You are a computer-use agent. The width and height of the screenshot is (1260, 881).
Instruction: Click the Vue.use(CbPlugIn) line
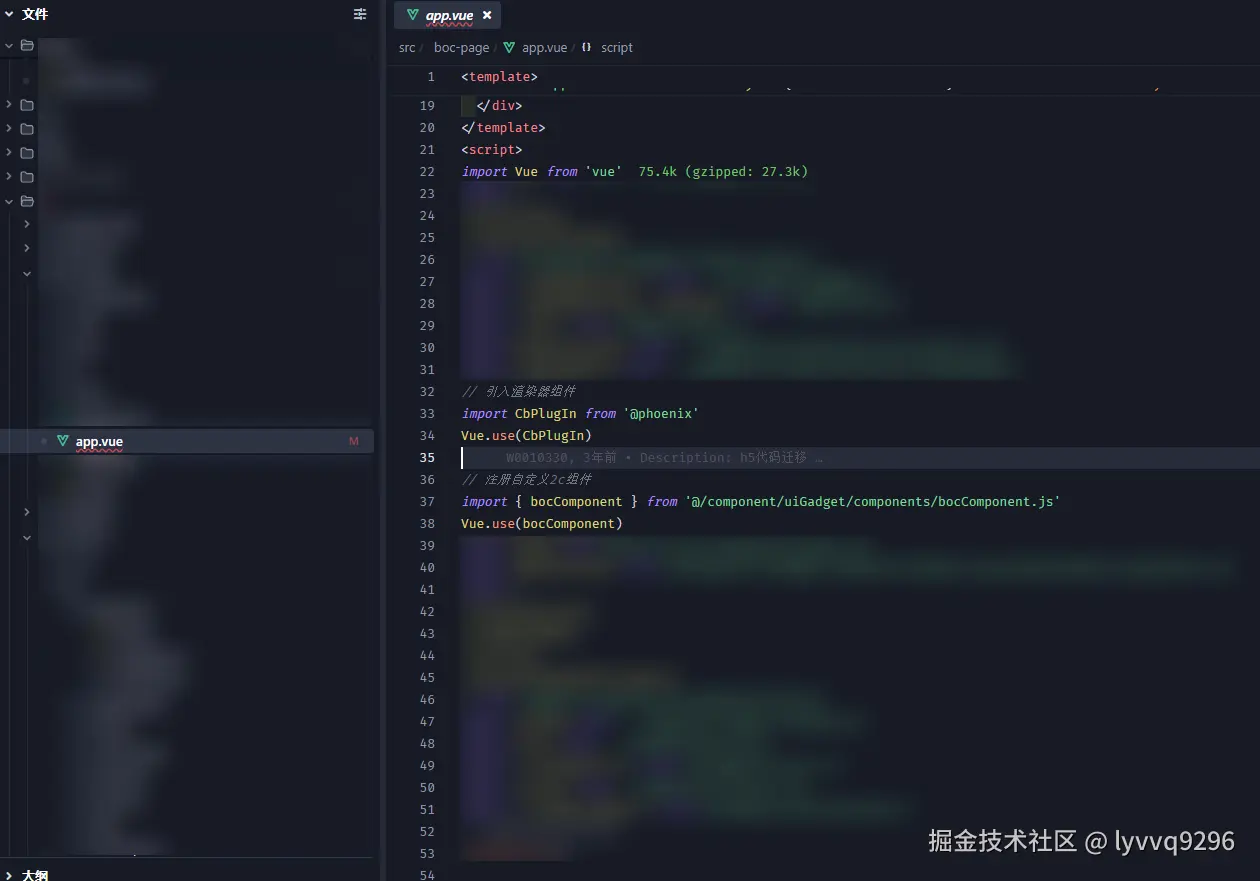[x=526, y=435]
